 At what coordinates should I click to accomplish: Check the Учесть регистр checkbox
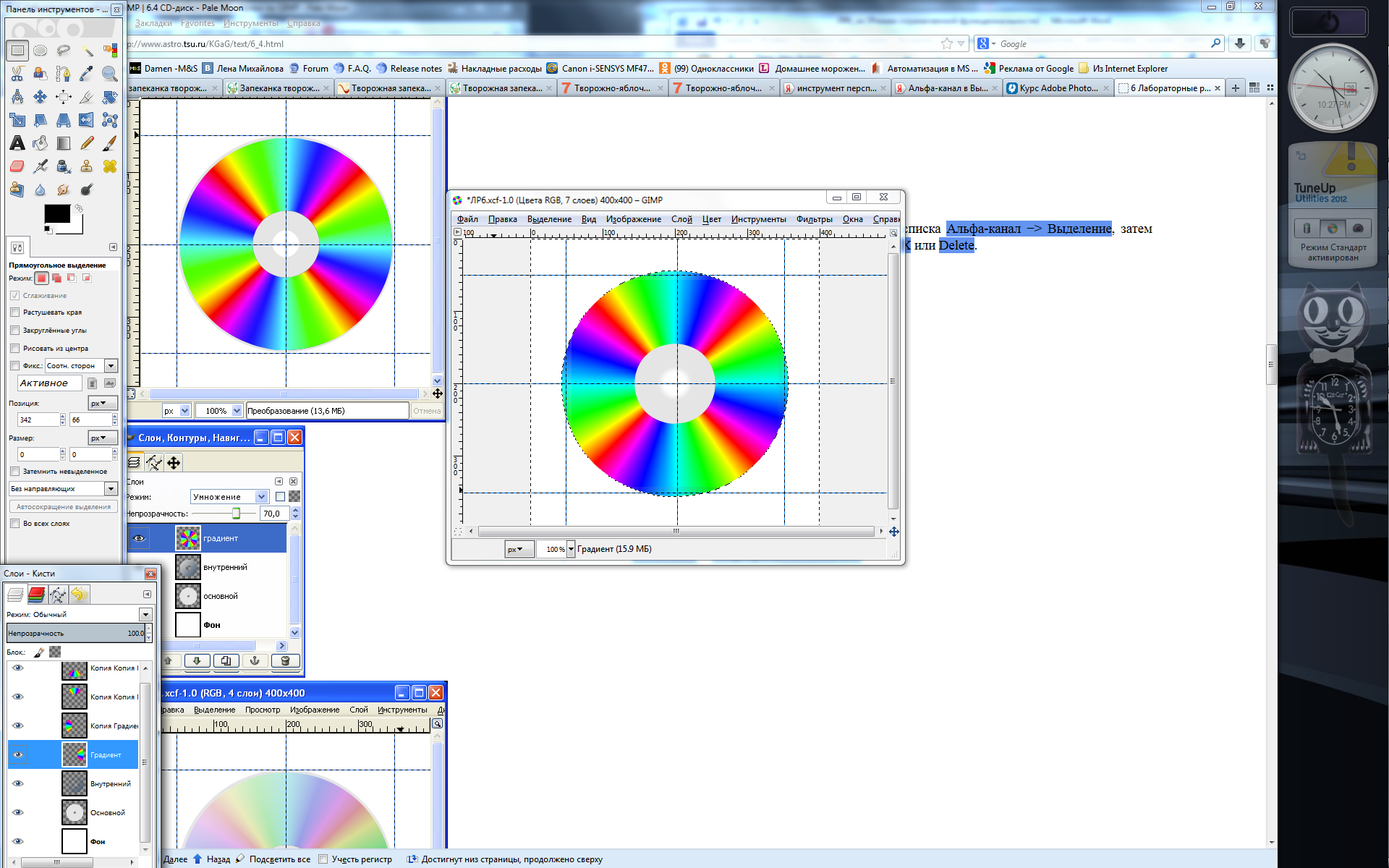click(323, 859)
